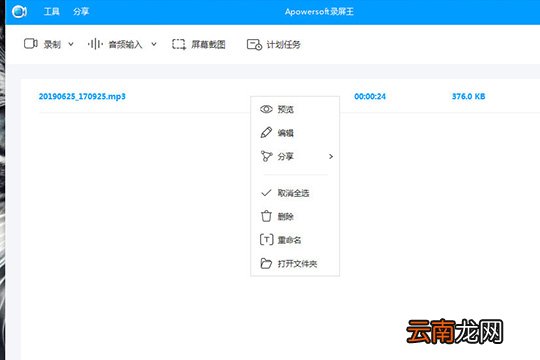Click the eye preview icon
Screen dimensions: 540x360
click(266, 109)
